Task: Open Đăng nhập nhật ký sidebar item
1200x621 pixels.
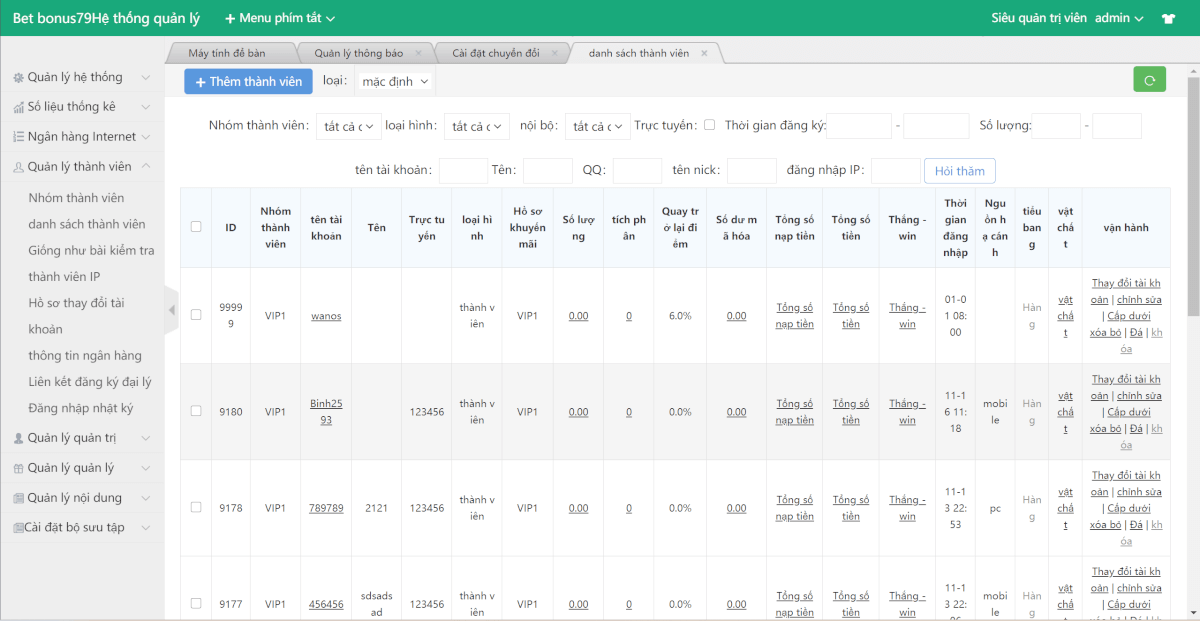Action: coord(81,408)
